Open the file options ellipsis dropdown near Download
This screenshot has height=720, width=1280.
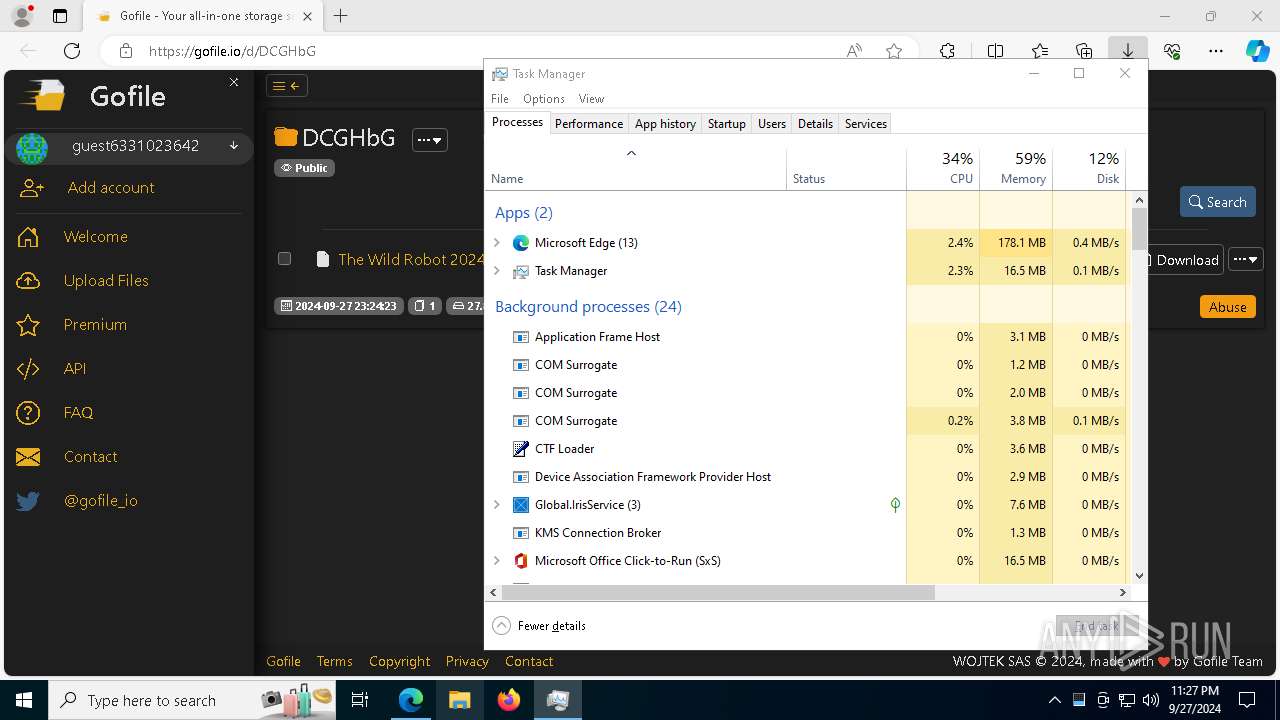coord(1245,259)
